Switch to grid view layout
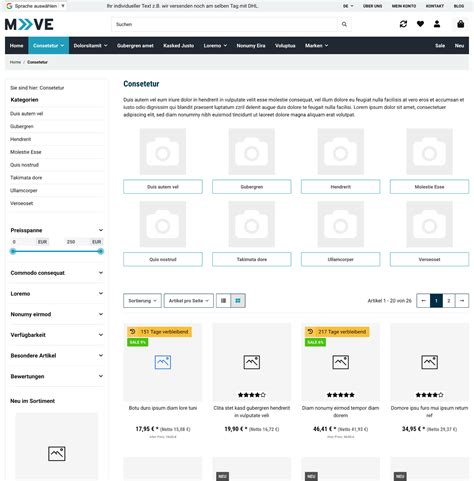Screen dimensions: 474x481 coord(238,301)
